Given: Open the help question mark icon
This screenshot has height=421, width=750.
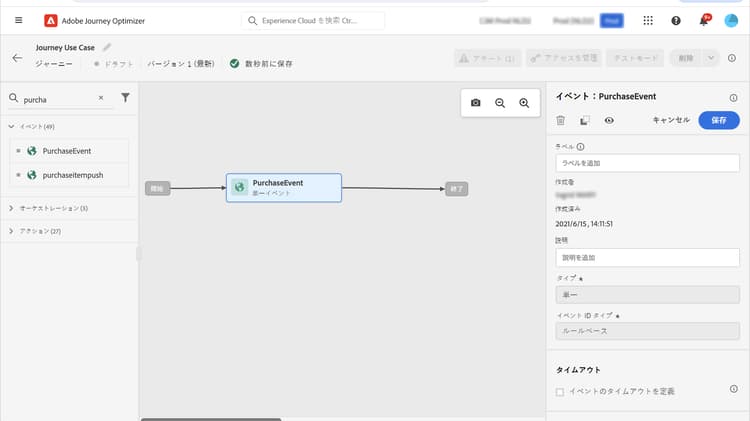Looking at the screenshot, I should [676, 21].
